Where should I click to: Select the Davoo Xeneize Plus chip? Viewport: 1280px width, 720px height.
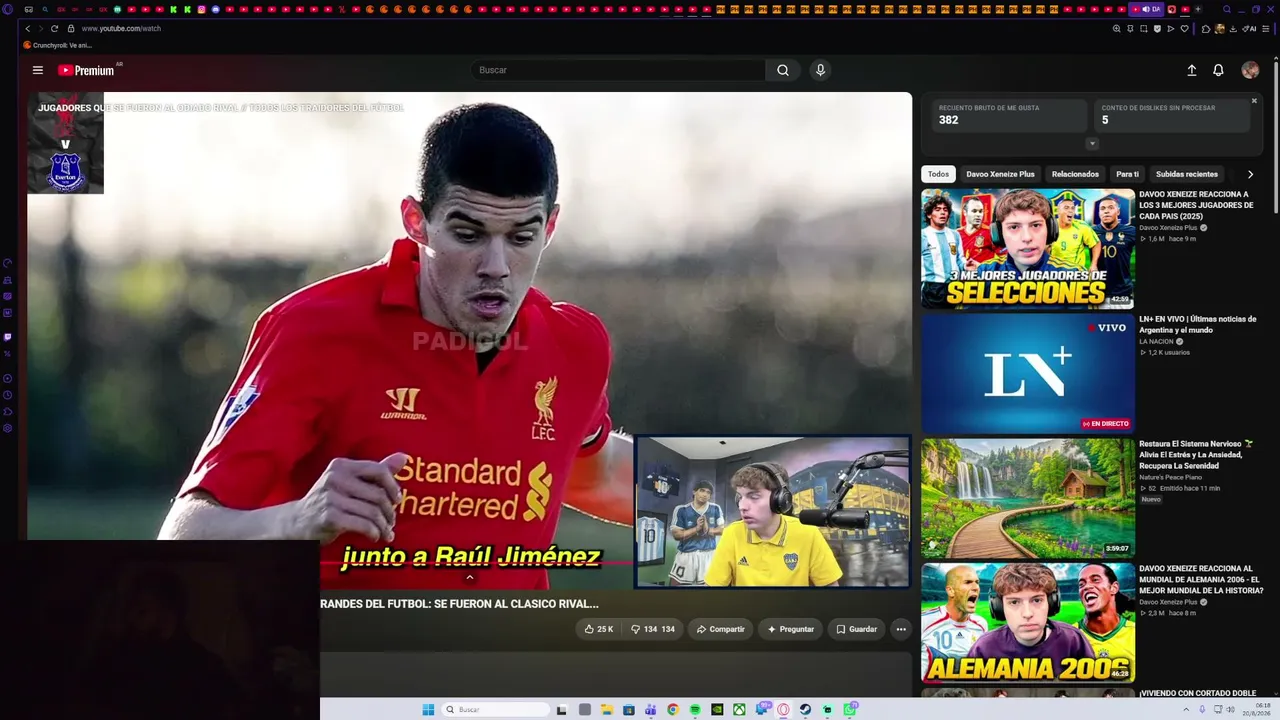[x=1000, y=174]
